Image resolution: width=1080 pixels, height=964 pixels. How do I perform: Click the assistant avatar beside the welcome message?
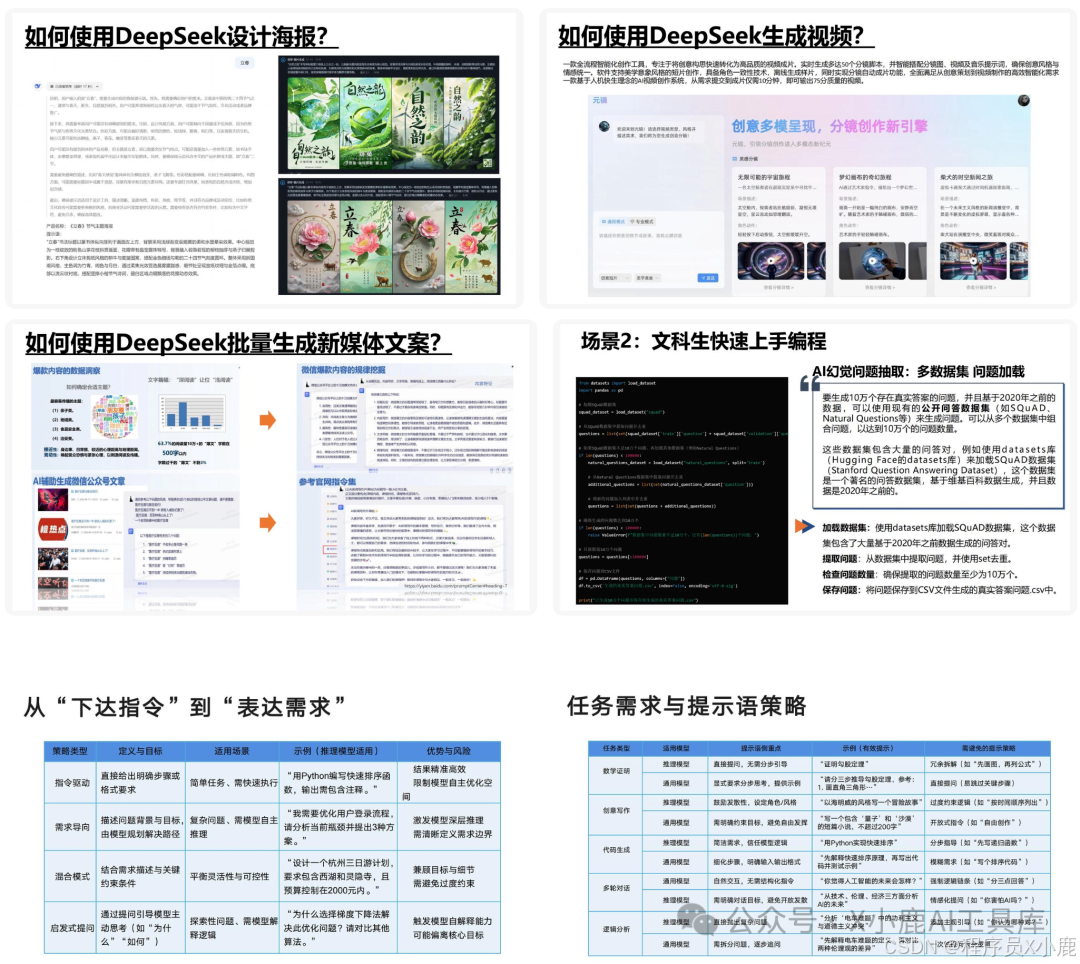pyautogui.click(x=604, y=127)
